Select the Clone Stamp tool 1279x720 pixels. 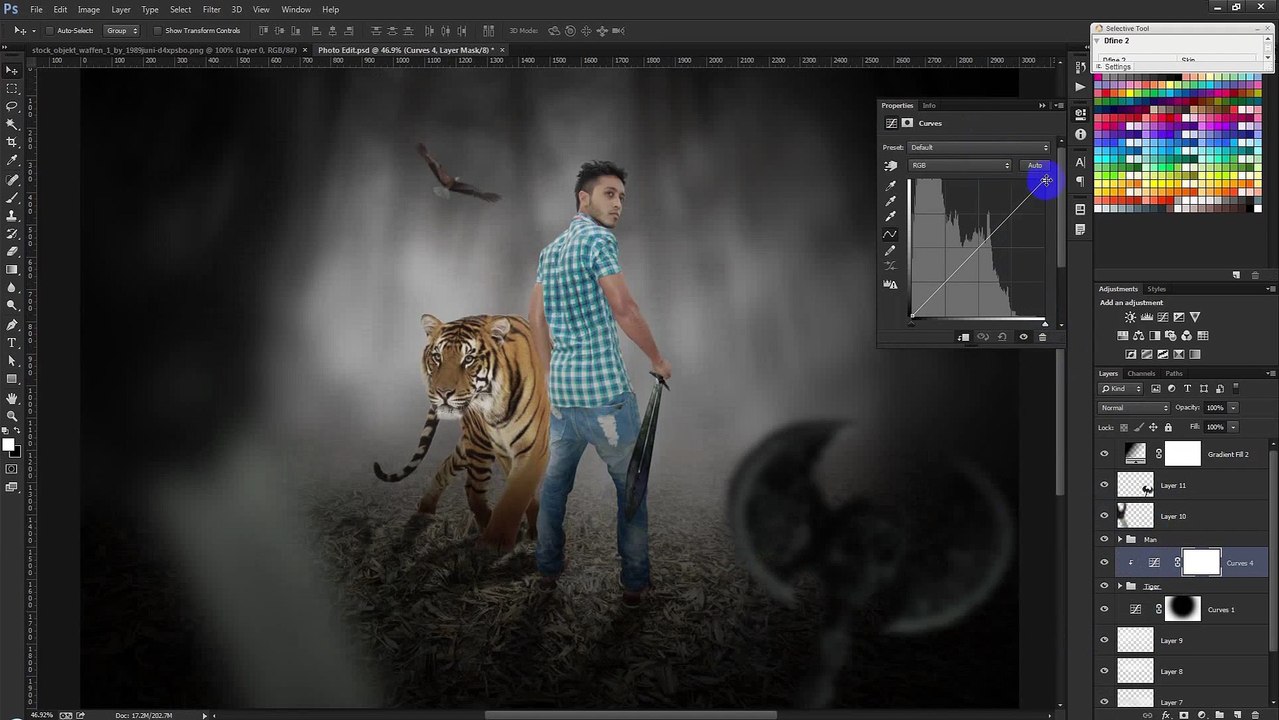12,216
